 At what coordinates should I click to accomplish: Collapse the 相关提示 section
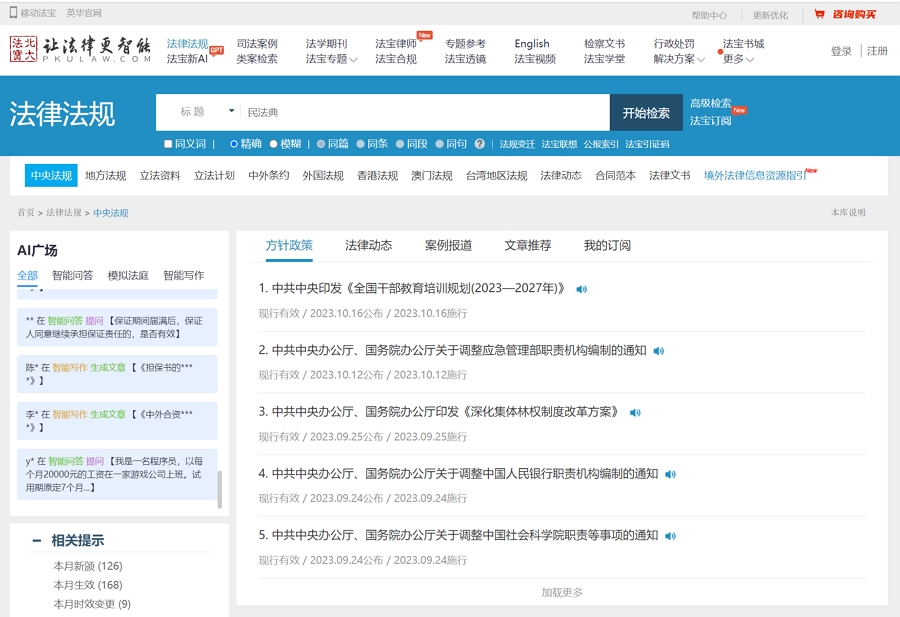click(36, 541)
